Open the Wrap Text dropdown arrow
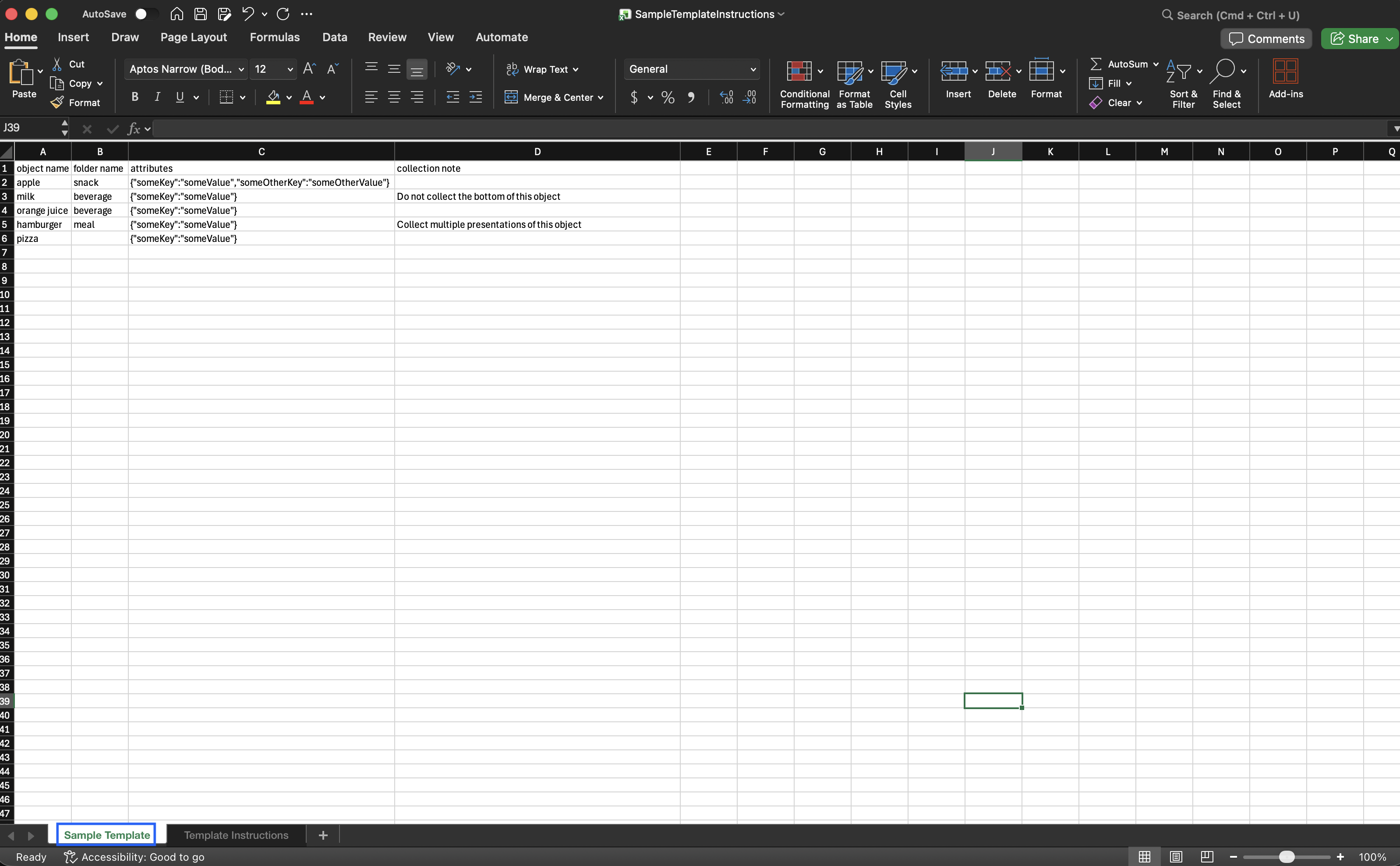This screenshot has height=866, width=1400. (575, 69)
